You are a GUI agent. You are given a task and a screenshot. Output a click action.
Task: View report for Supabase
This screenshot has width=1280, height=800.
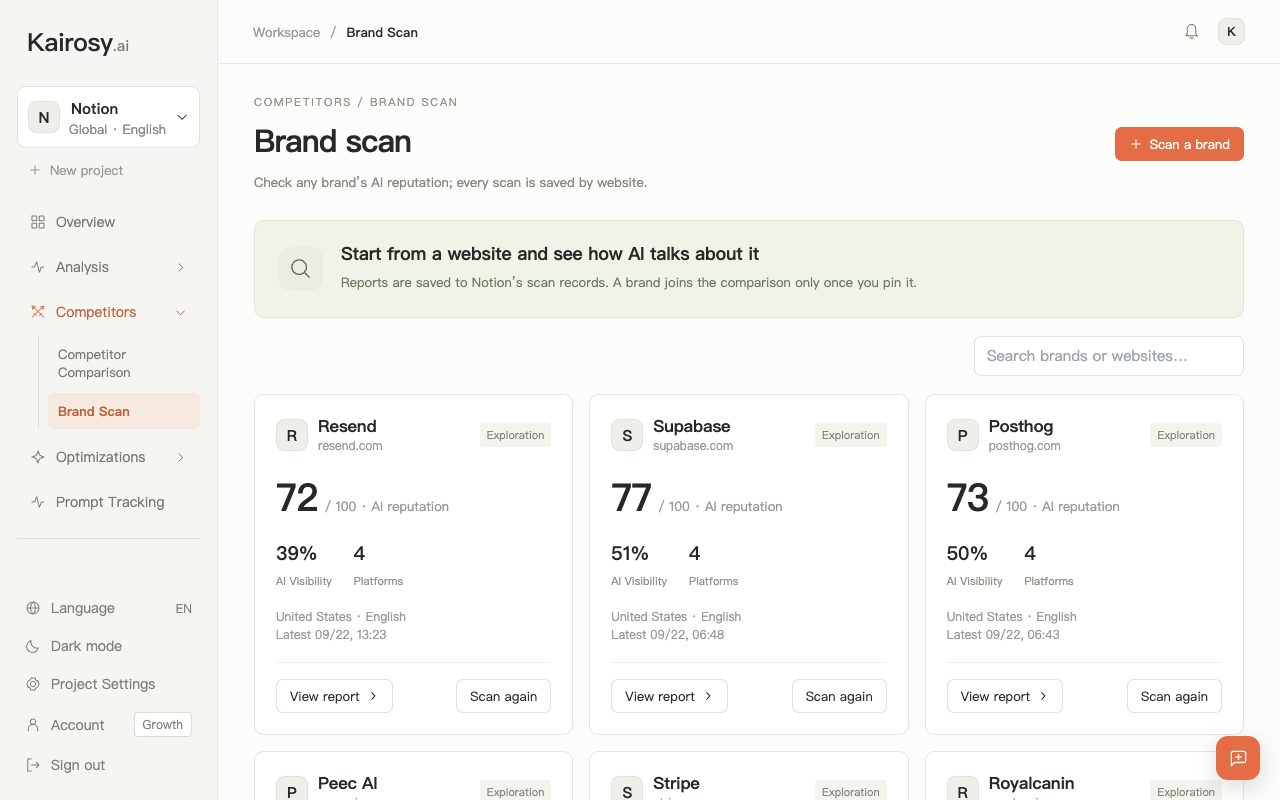(x=669, y=696)
